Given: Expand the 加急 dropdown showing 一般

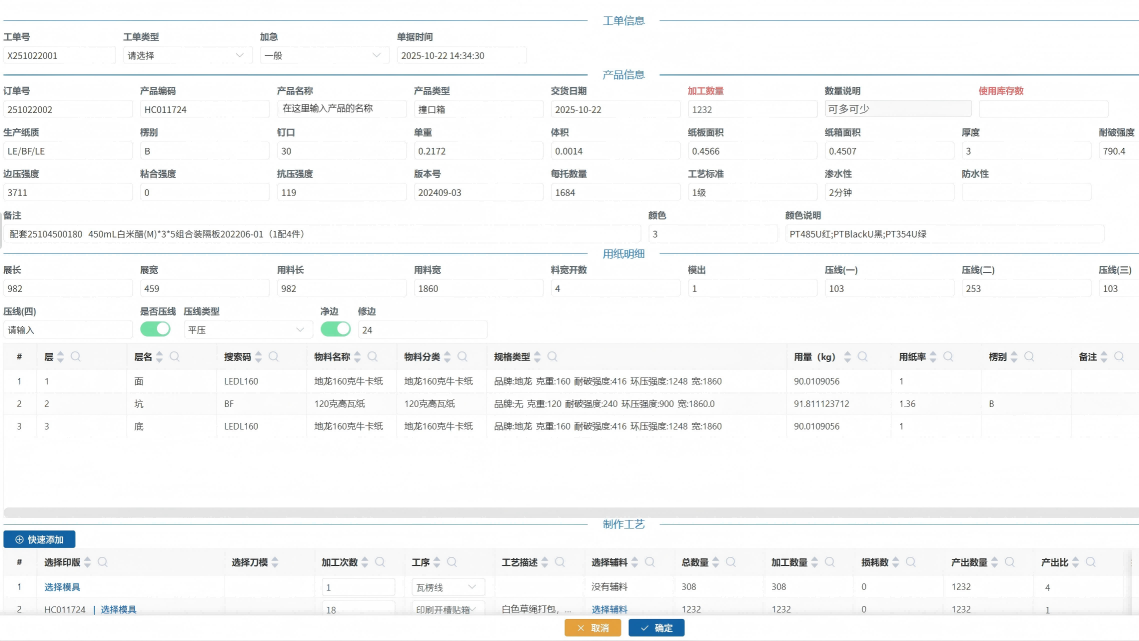Looking at the screenshot, I should (323, 56).
